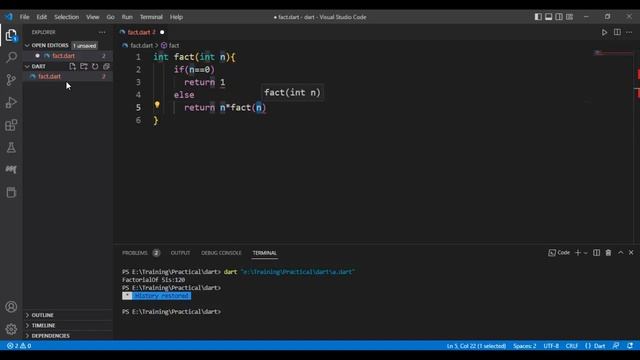
Task: Change line endings via CRLF entry
Action: pos(571,346)
